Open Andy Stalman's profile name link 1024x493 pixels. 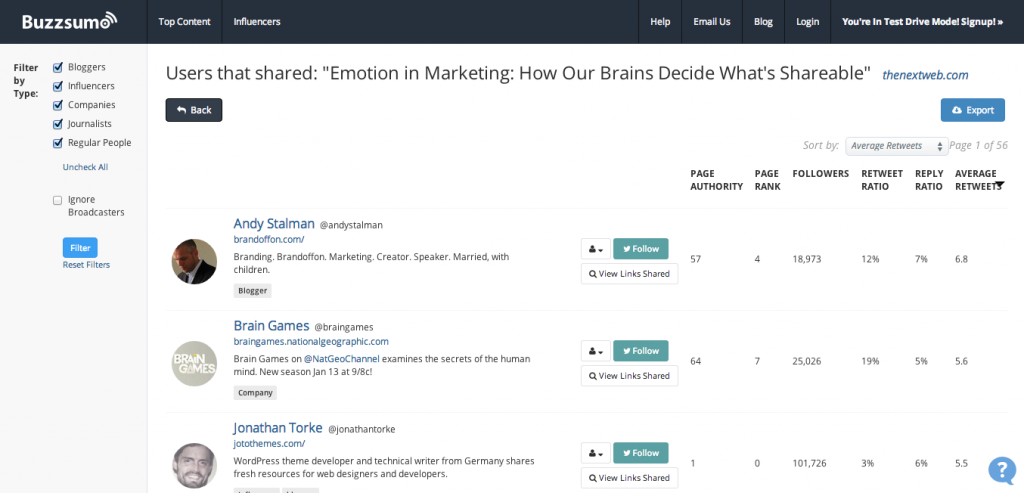click(x=274, y=223)
